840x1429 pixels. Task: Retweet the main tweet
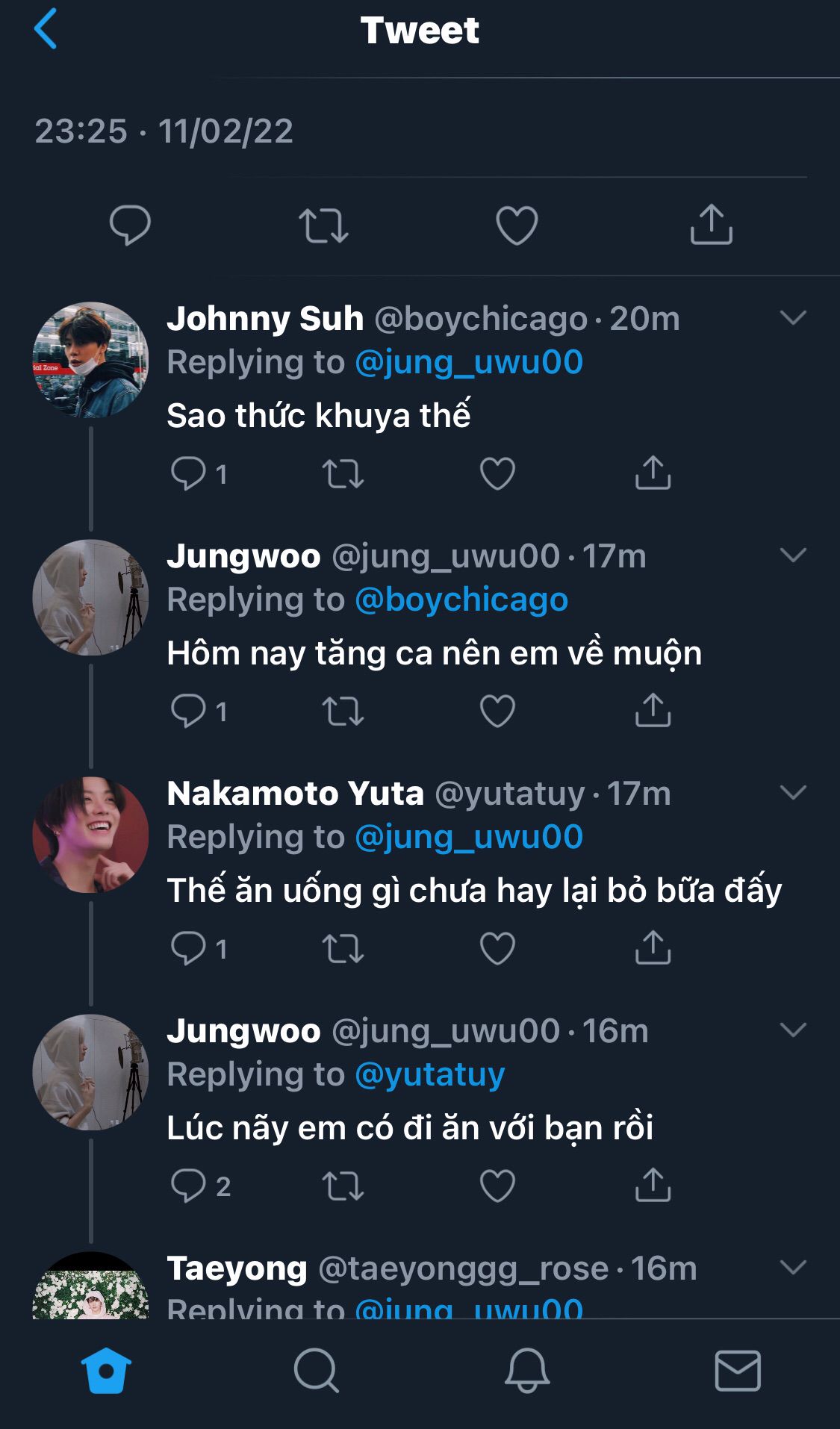[x=323, y=225]
